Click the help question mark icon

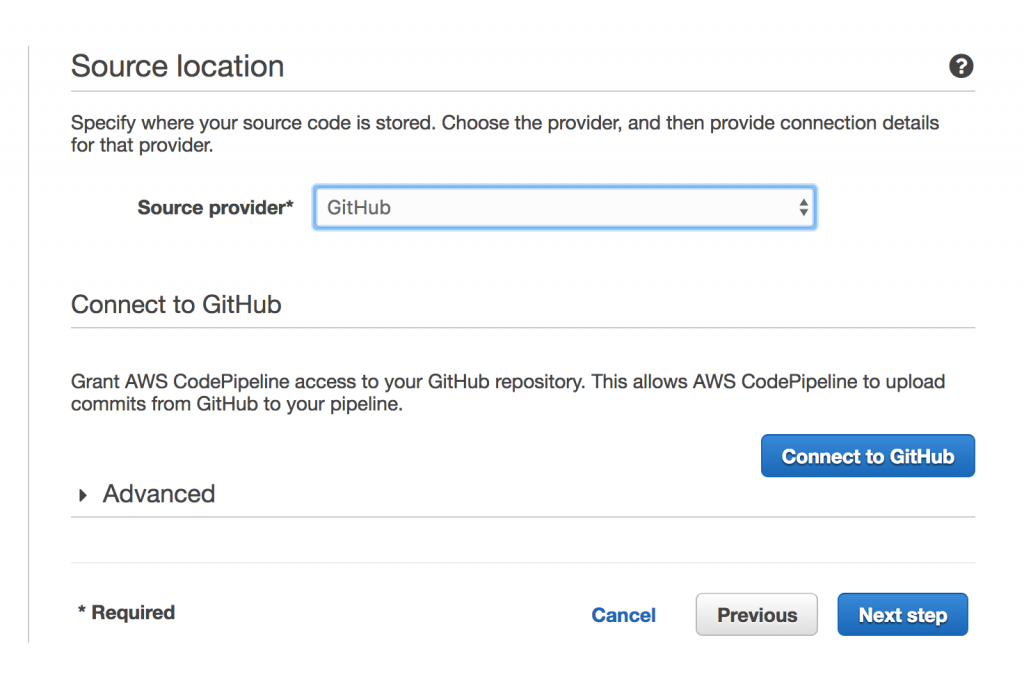960,67
